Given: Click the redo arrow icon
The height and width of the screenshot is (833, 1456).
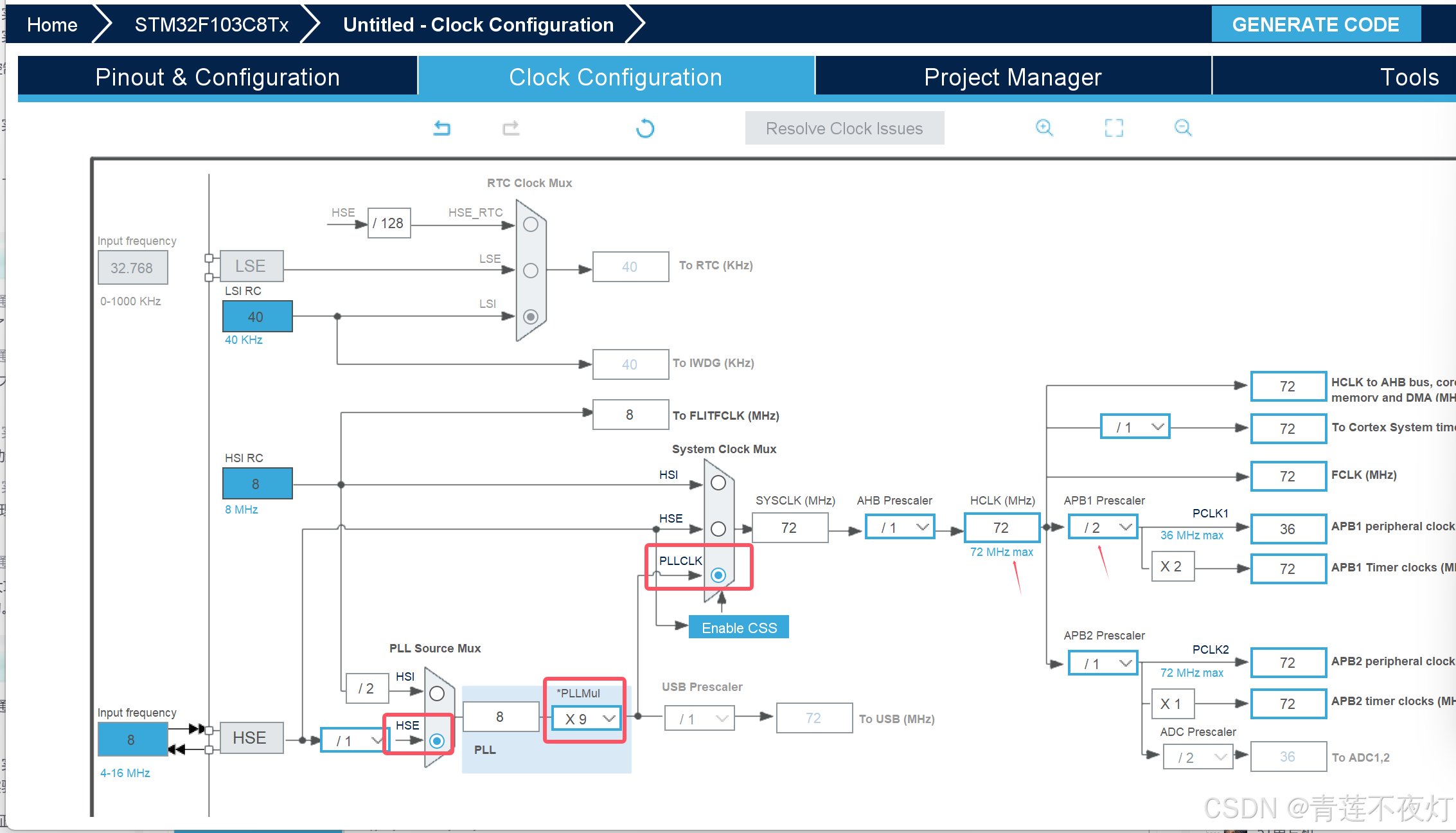Looking at the screenshot, I should pos(511,128).
